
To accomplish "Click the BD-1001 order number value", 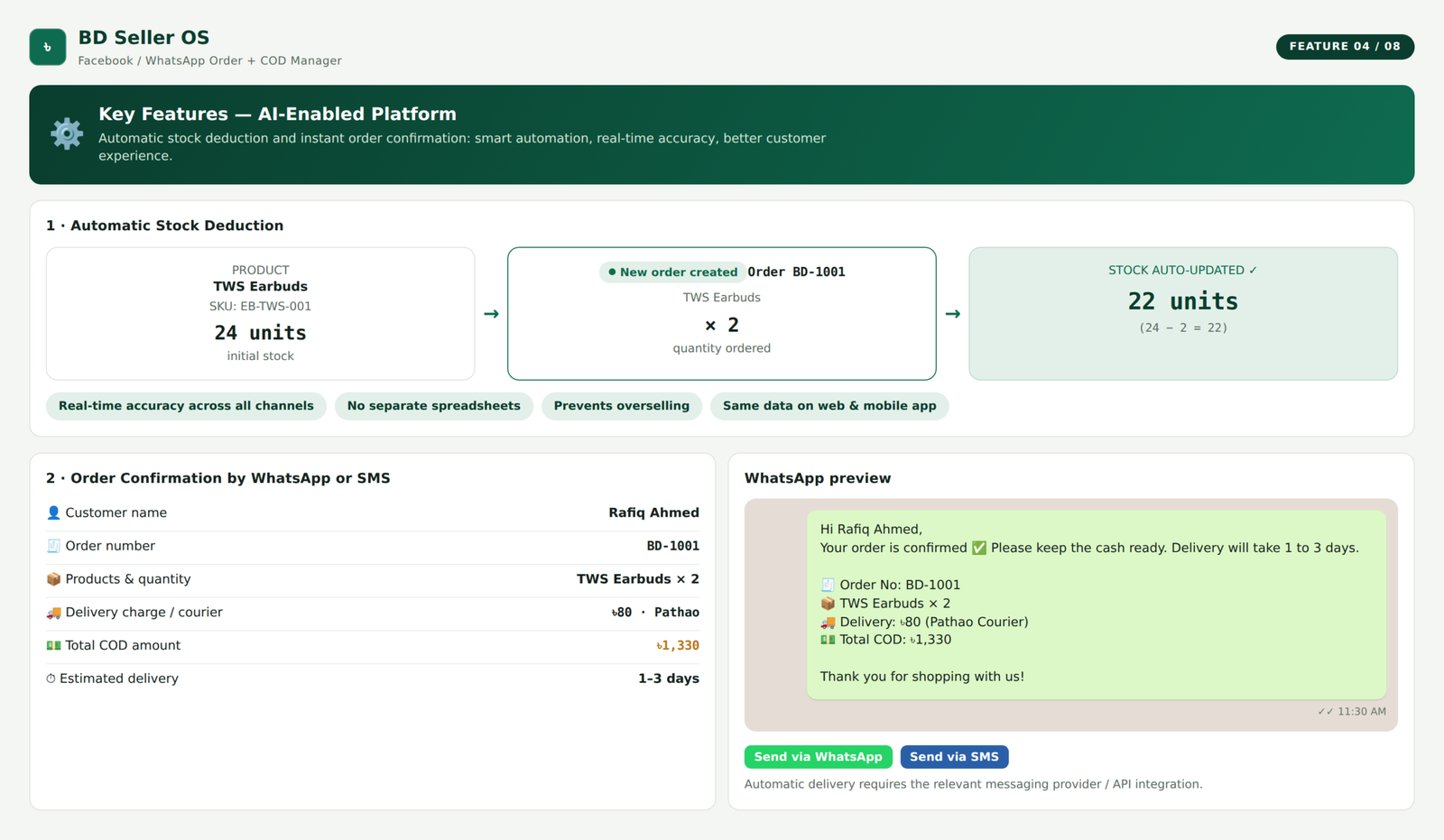I will 672,546.
